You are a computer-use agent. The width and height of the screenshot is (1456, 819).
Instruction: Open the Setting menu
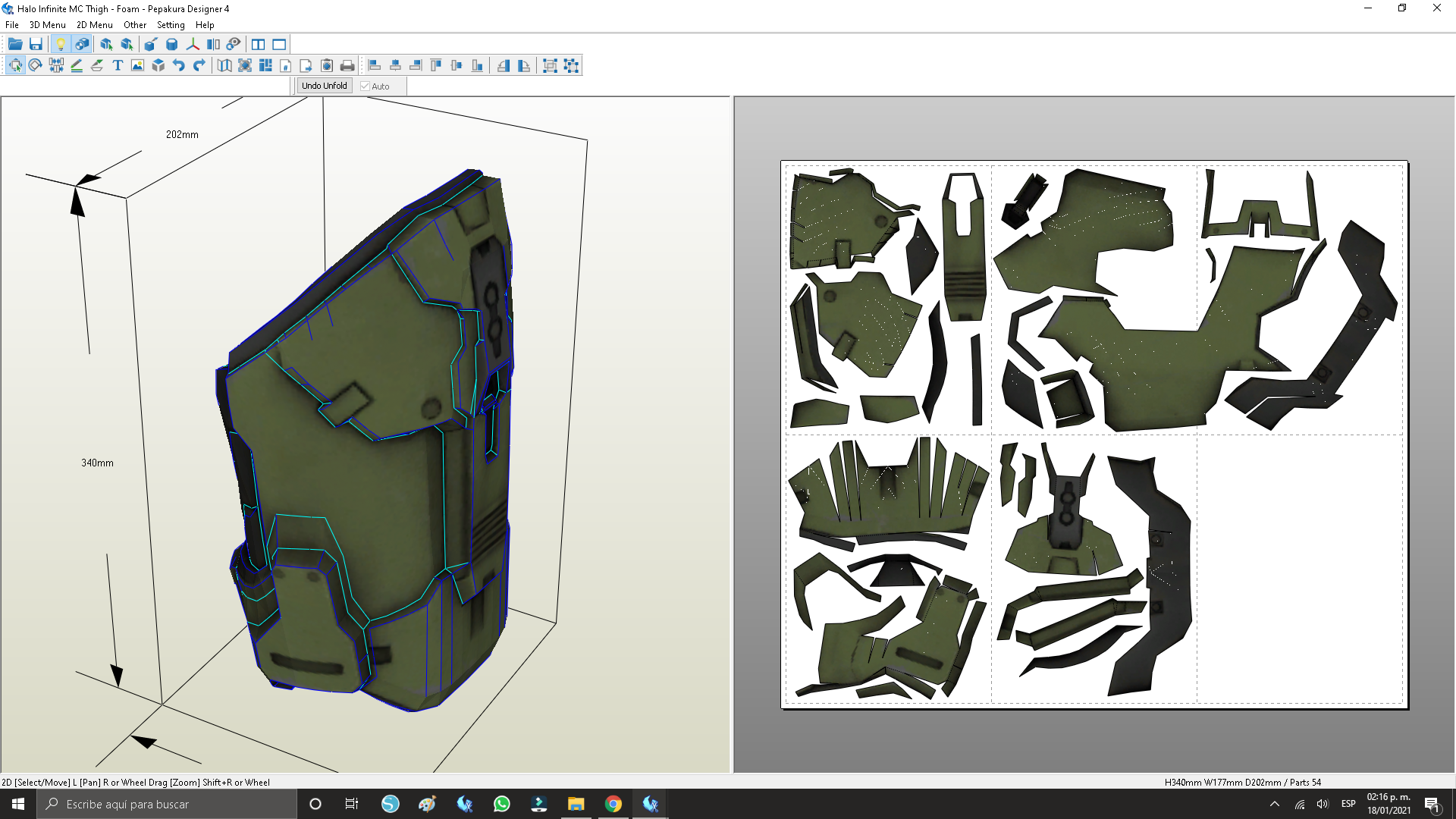(171, 25)
